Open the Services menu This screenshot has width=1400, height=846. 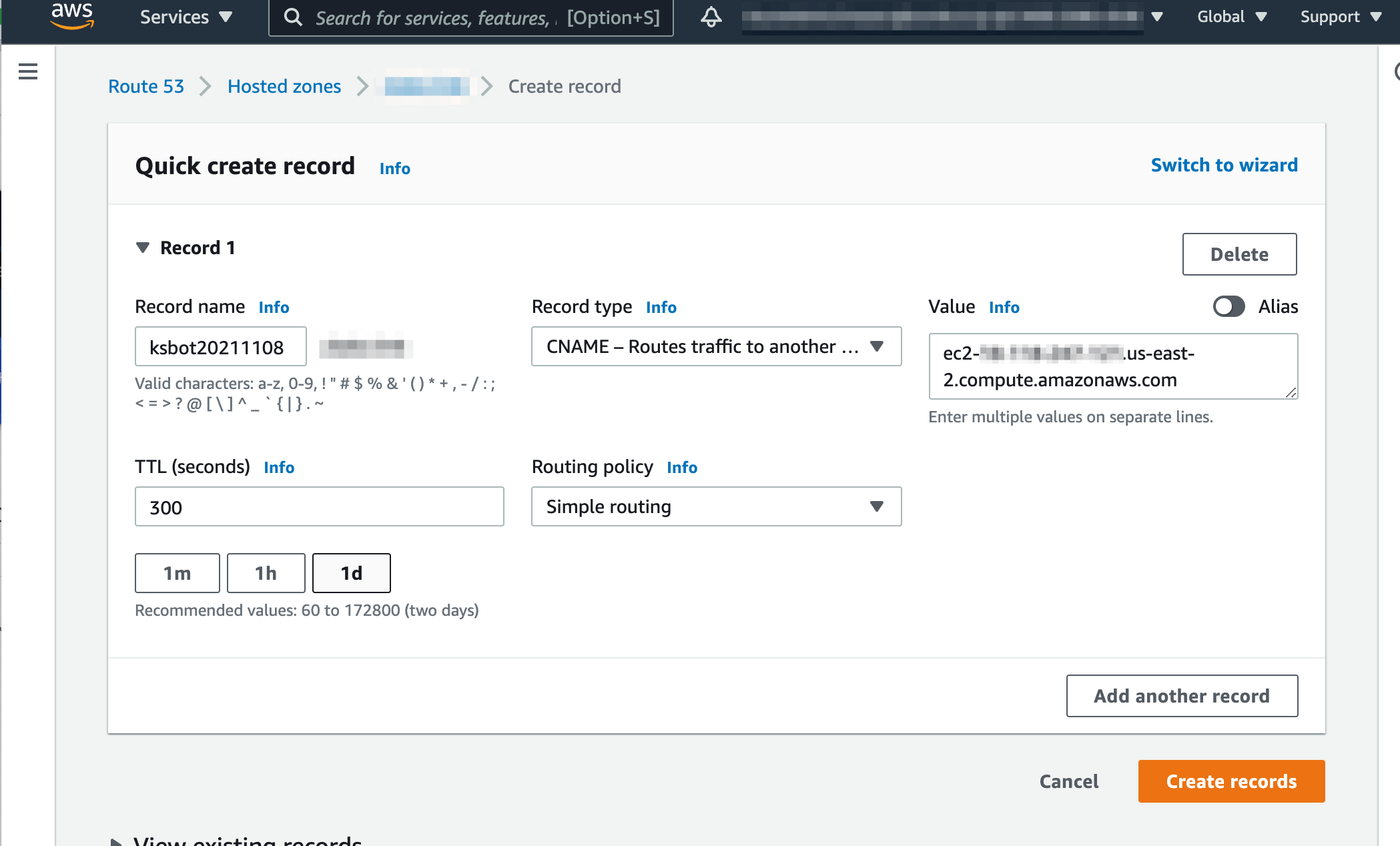coord(186,17)
